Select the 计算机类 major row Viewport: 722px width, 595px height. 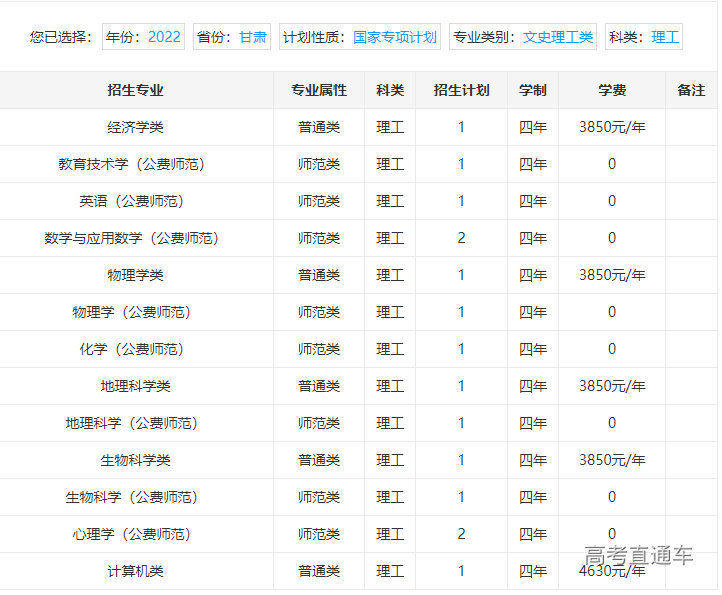point(136,571)
